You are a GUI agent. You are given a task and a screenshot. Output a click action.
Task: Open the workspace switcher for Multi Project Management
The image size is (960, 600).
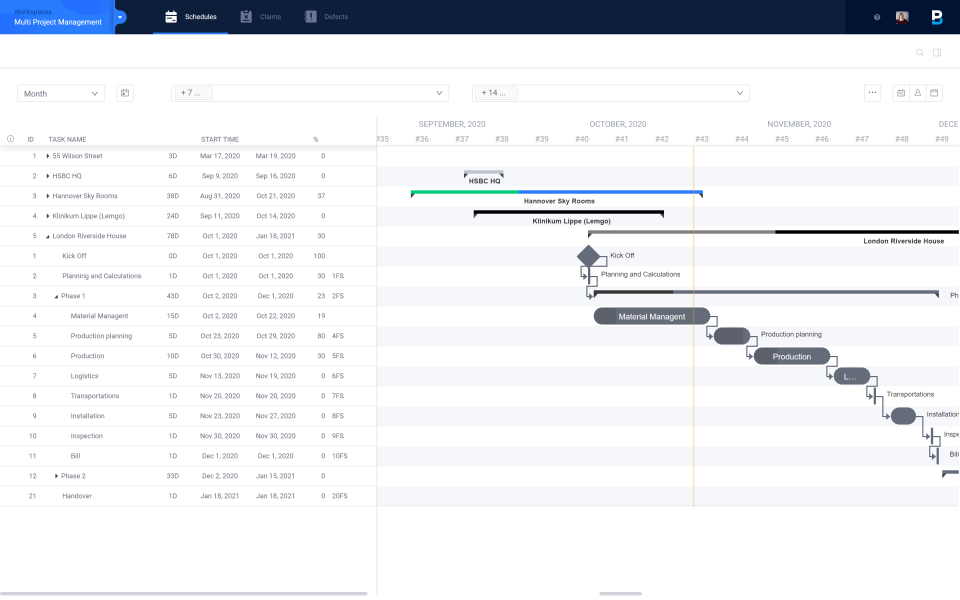pos(120,16)
